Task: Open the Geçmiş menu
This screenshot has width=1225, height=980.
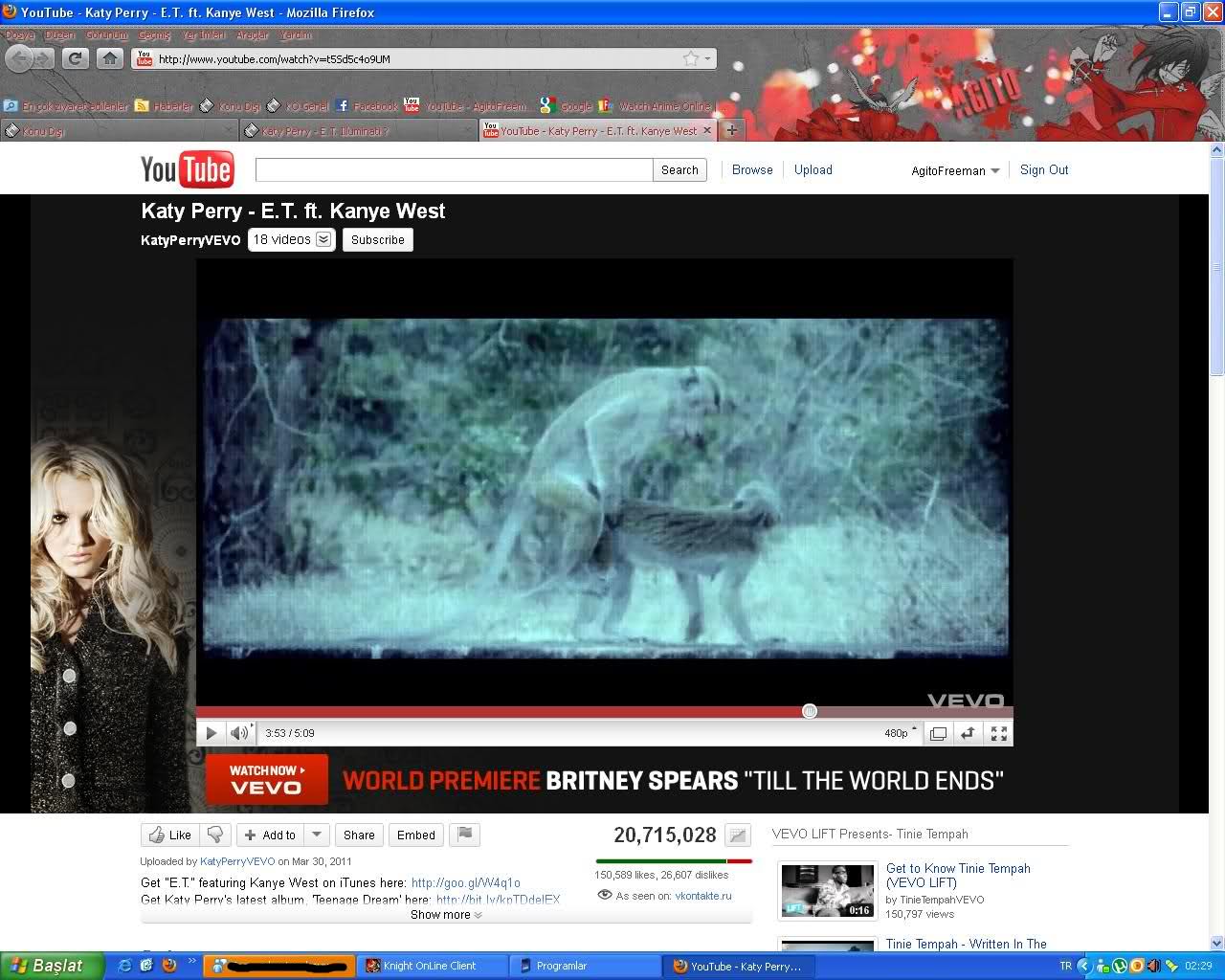Action: tap(155, 34)
